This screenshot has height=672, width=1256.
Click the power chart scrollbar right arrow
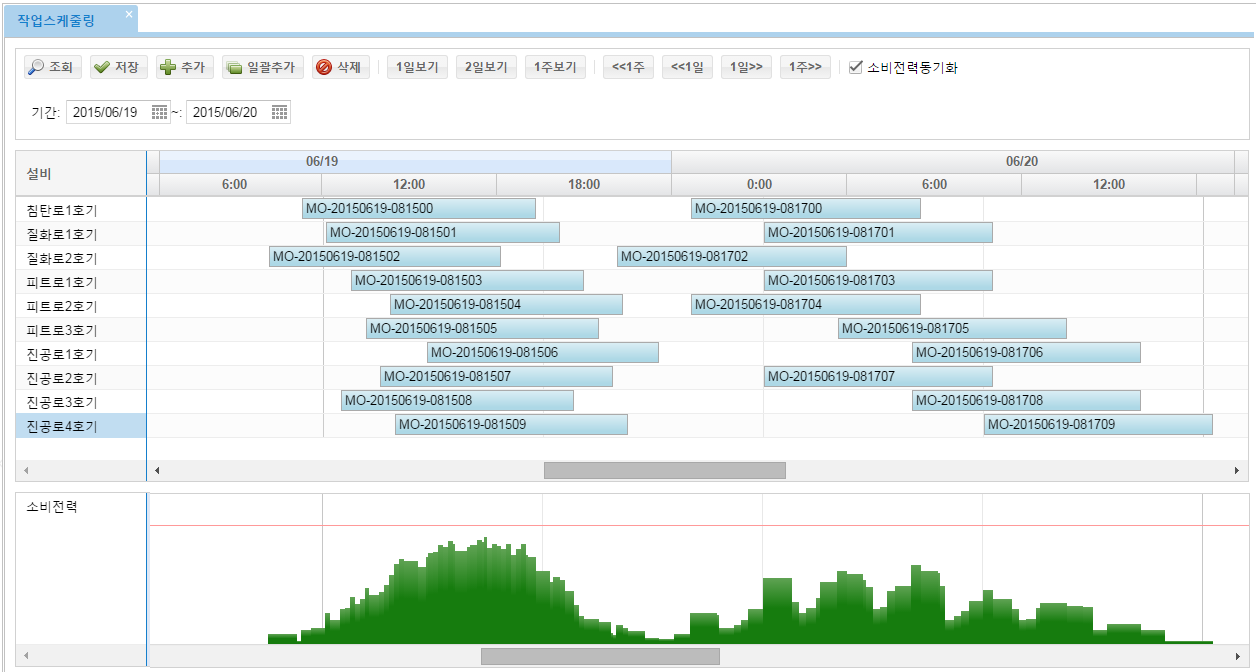pyautogui.click(x=1239, y=656)
